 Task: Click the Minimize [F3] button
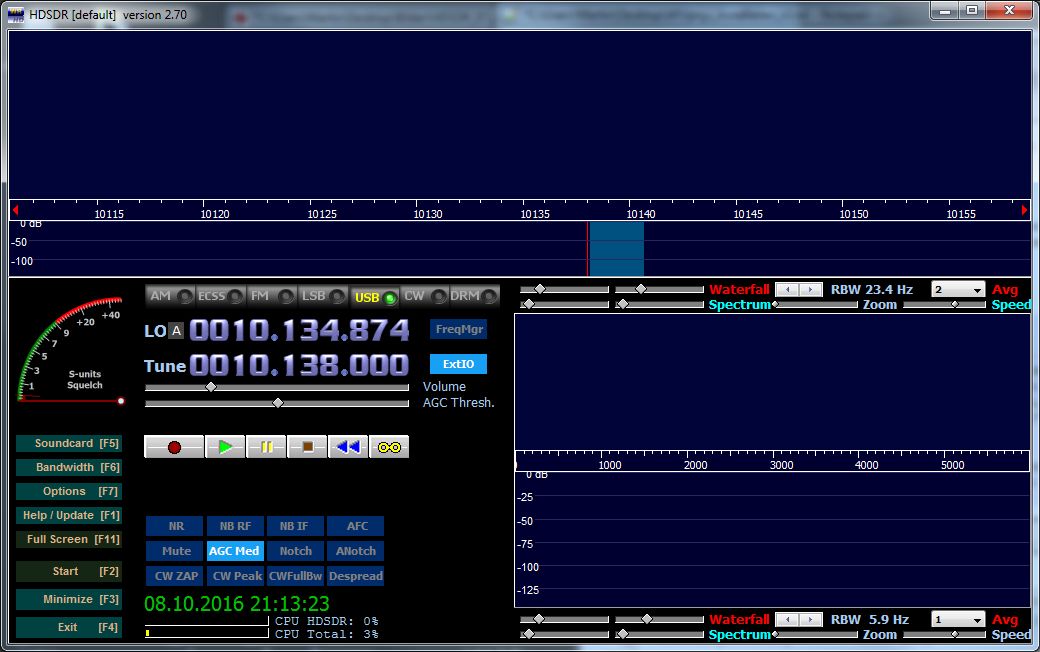click(69, 599)
